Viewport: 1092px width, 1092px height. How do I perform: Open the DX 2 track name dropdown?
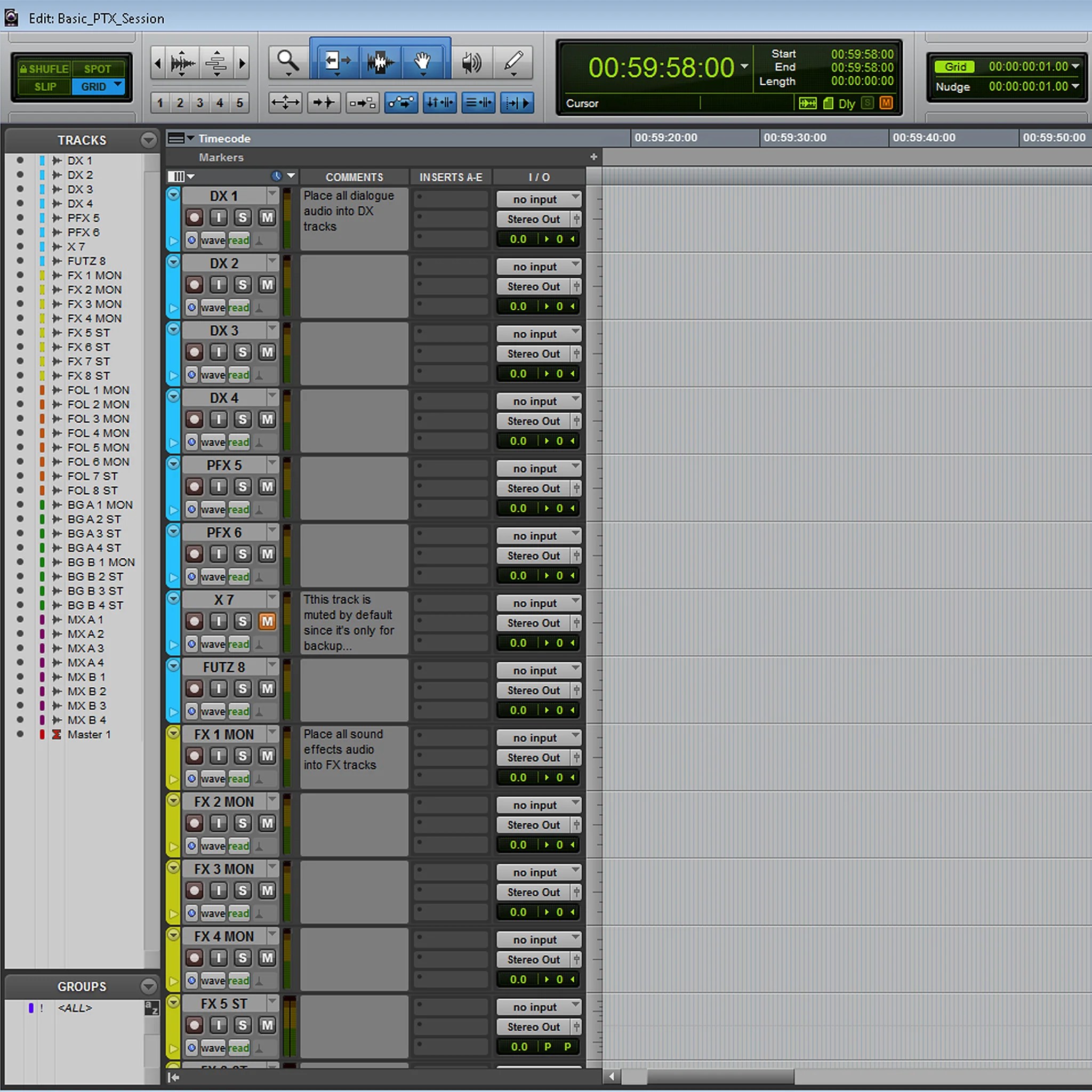272,263
